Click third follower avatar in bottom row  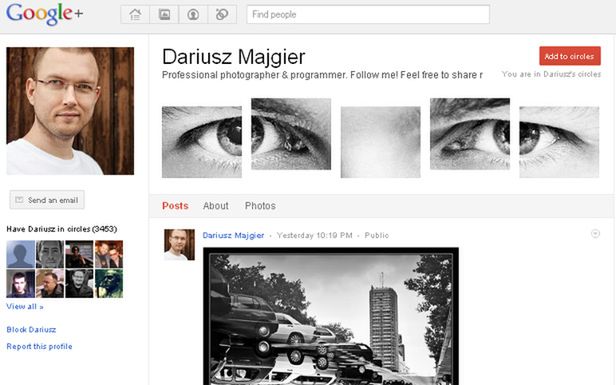(x=79, y=284)
